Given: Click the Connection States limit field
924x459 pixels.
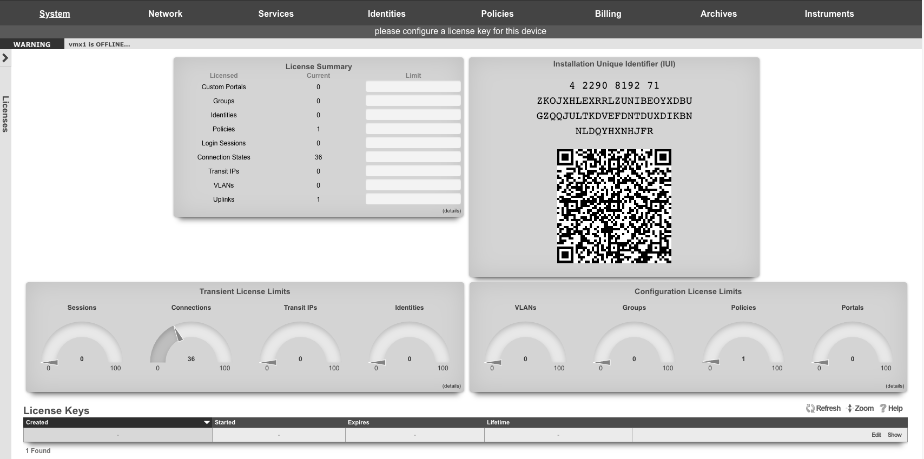Looking at the screenshot, I should pos(413,157).
